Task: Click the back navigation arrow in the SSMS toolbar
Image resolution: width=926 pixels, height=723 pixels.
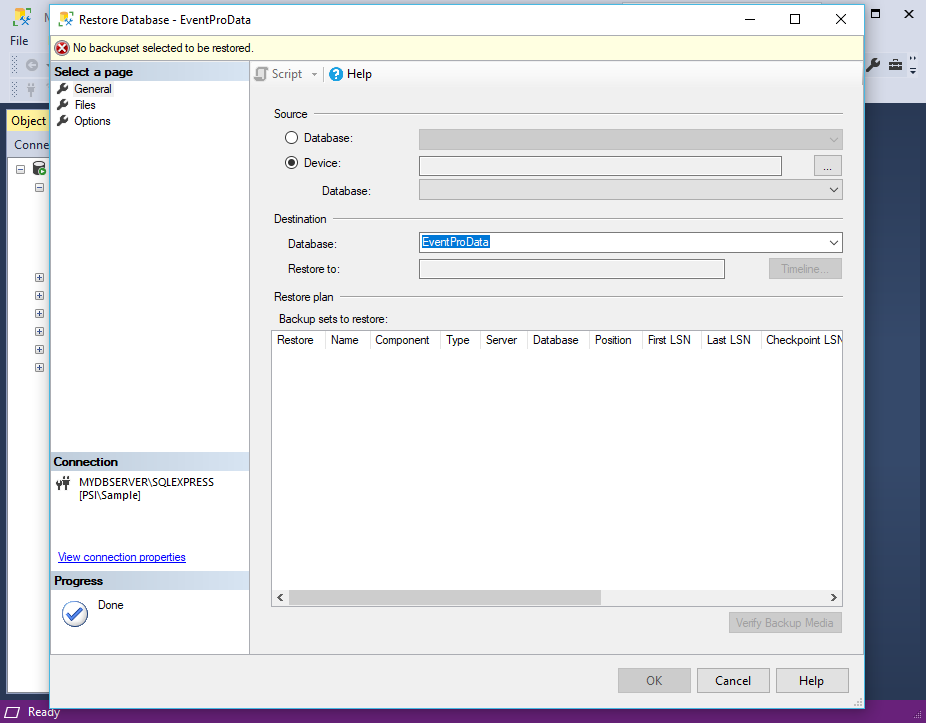Action: [32, 65]
